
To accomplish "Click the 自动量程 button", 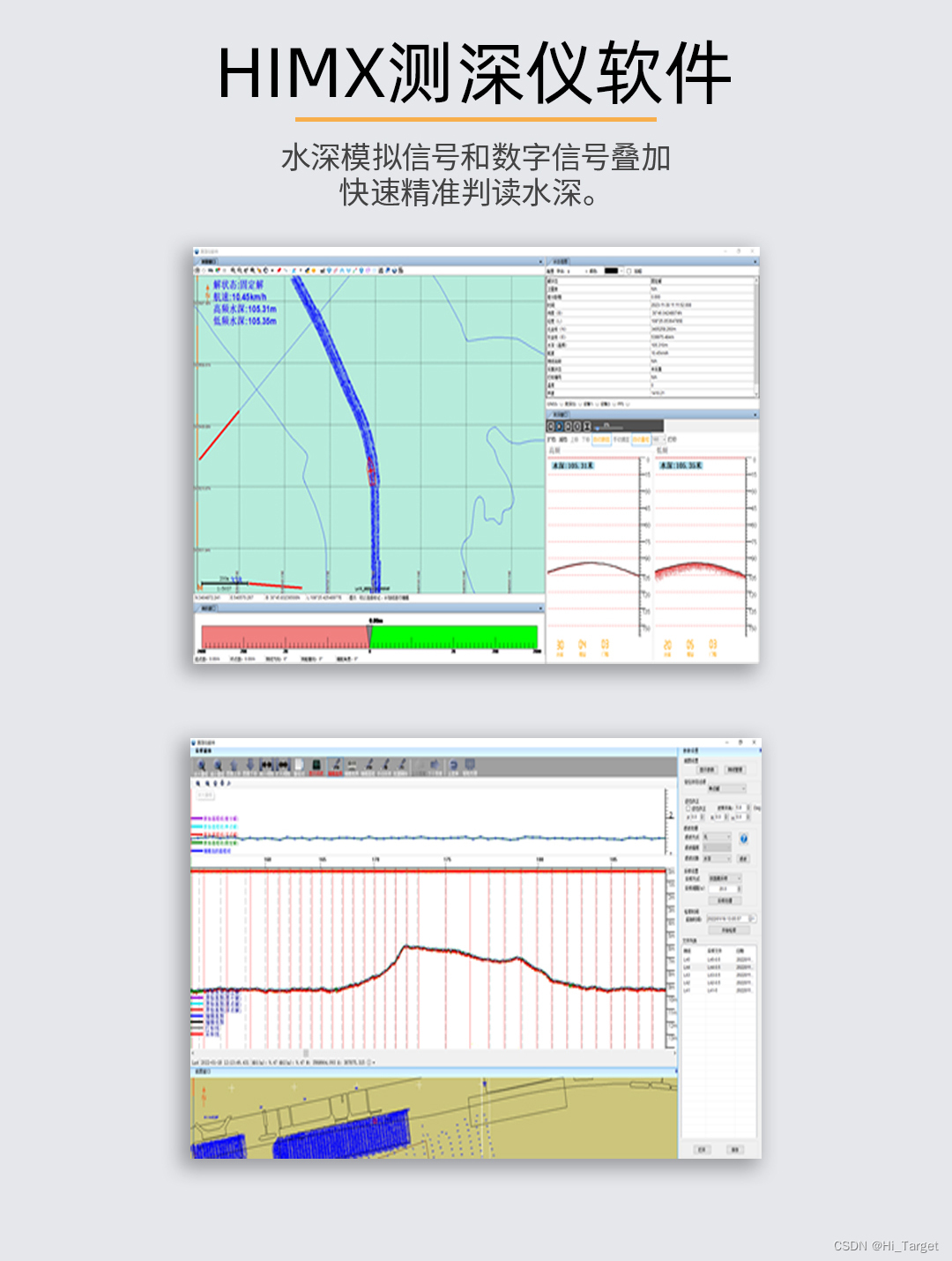I will [x=641, y=439].
